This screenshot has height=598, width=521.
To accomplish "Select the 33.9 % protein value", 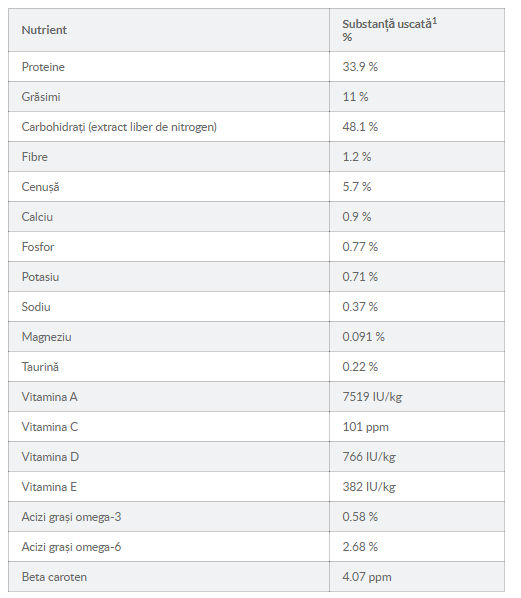I will pos(360,67).
